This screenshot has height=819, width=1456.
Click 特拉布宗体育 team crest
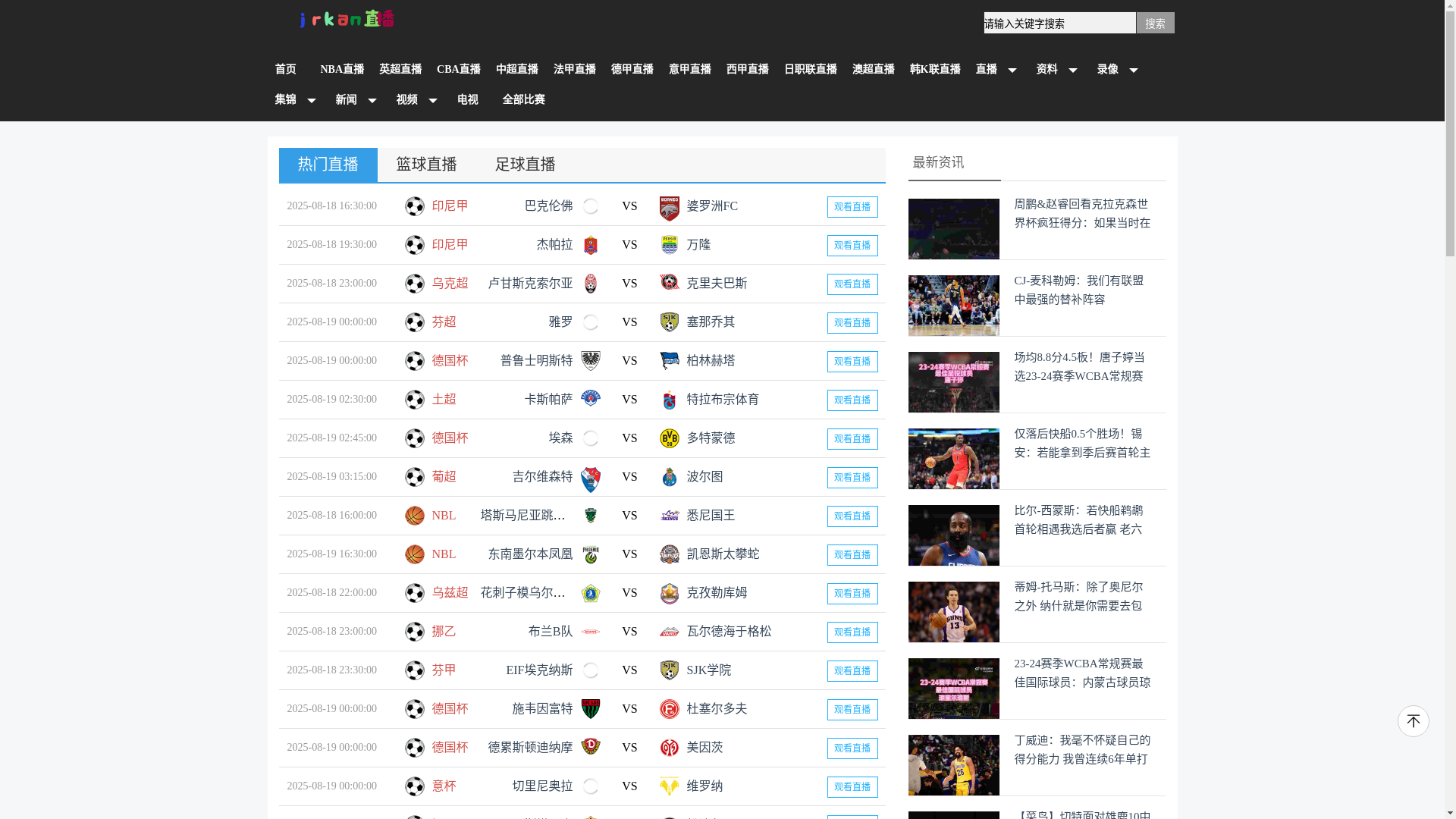[669, 400]
